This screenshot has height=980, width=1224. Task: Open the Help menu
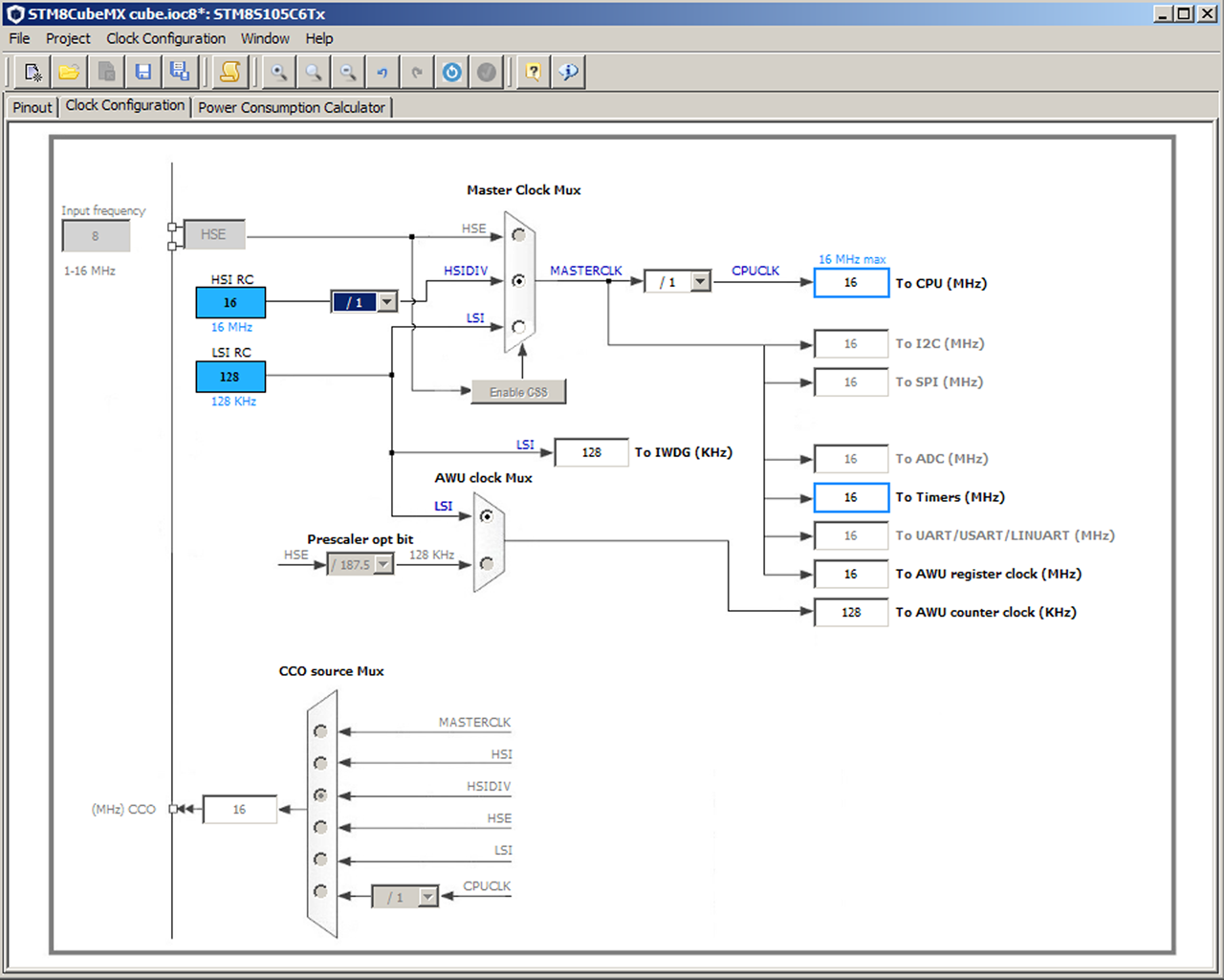click(x=319, y=38)
